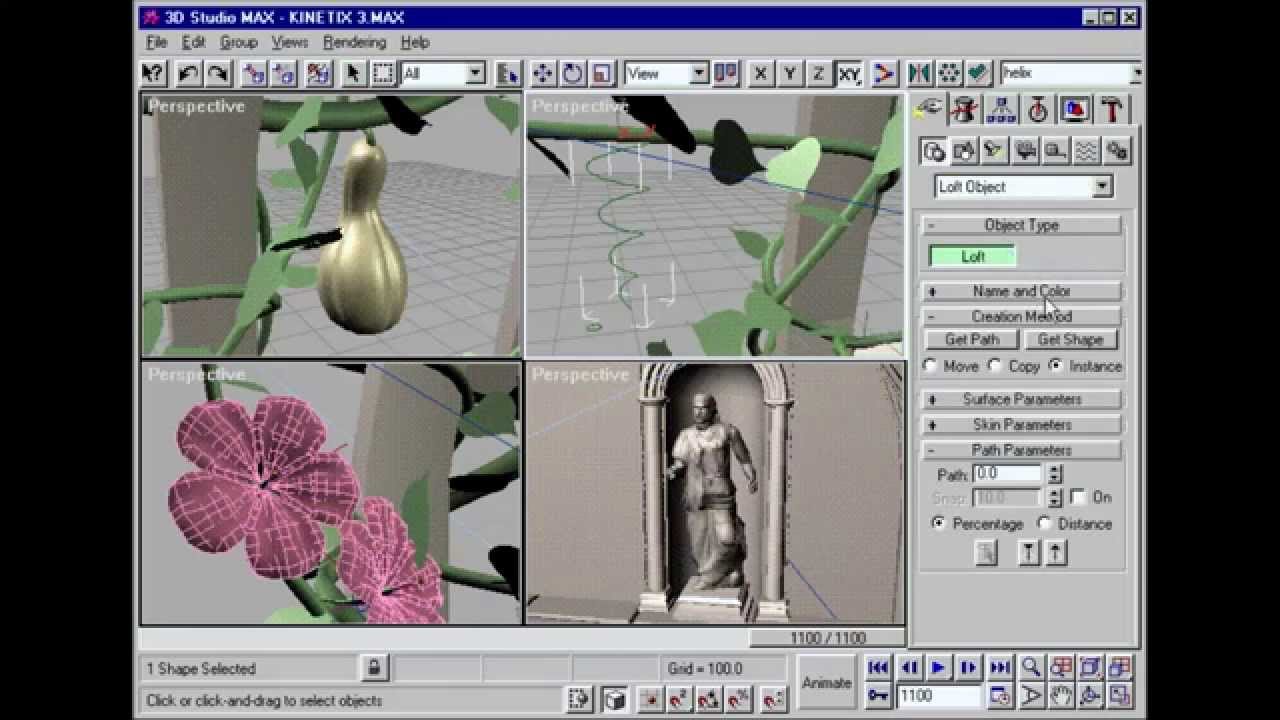Screen dimensions: 1280x720
Task: Select the Geometry category icon
Action: coord(934,150)
